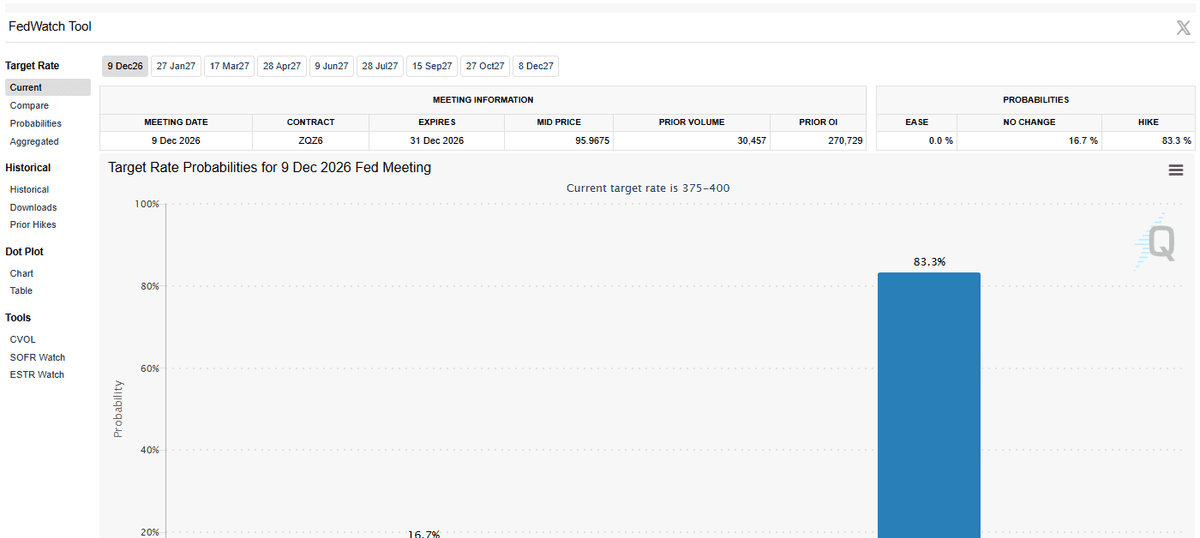The image size is (1200, 538).
Task: Click the 83.3% blue probability bar
Action: coord(929,405)
